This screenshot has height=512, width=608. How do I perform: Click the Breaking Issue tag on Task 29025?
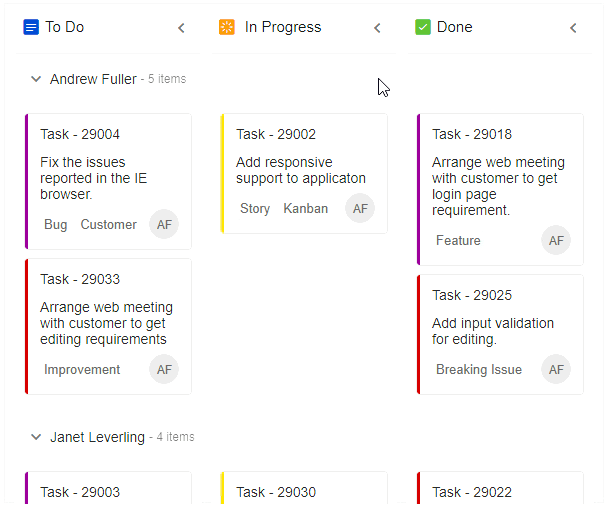479,370
